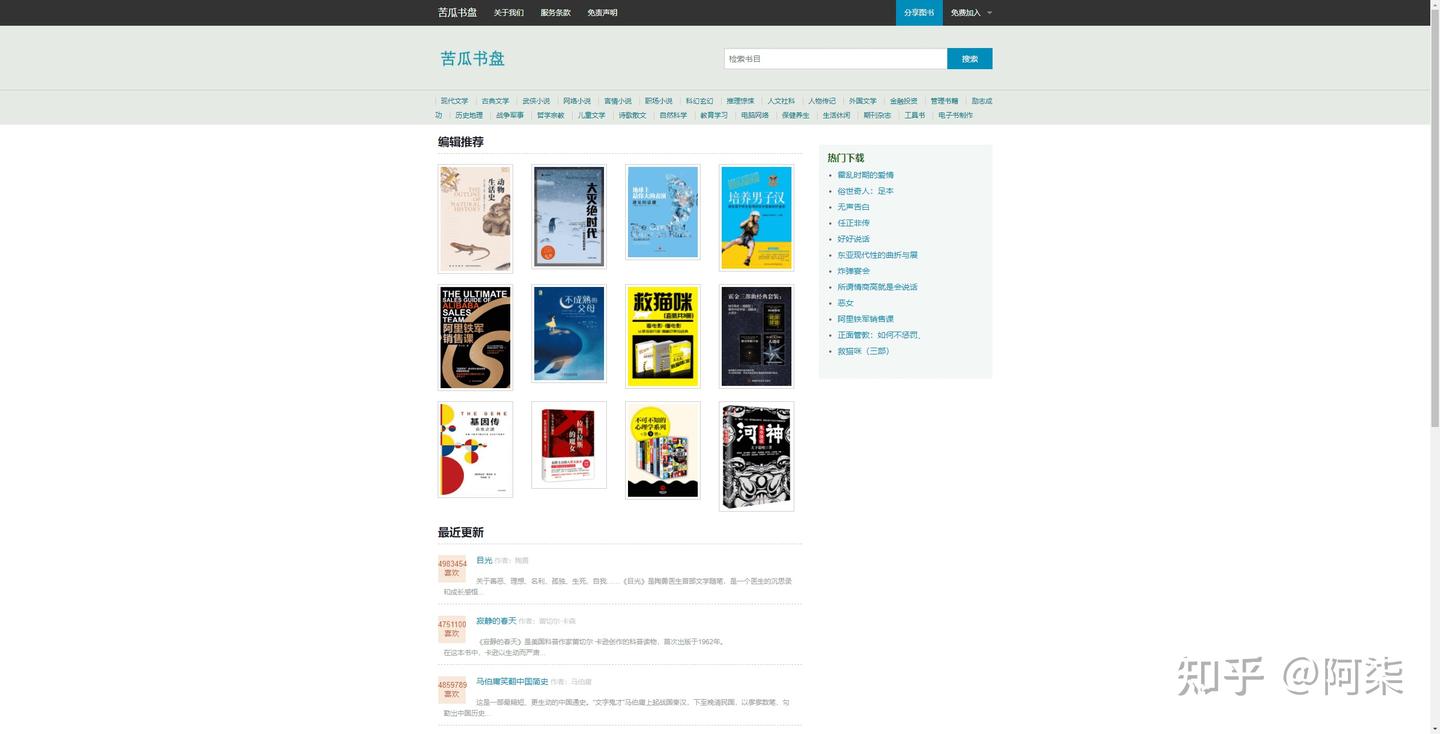This screenshot has height=734, width=1440.
Task: Open the 培养男子汉 book cover
Action: (756, 217)
